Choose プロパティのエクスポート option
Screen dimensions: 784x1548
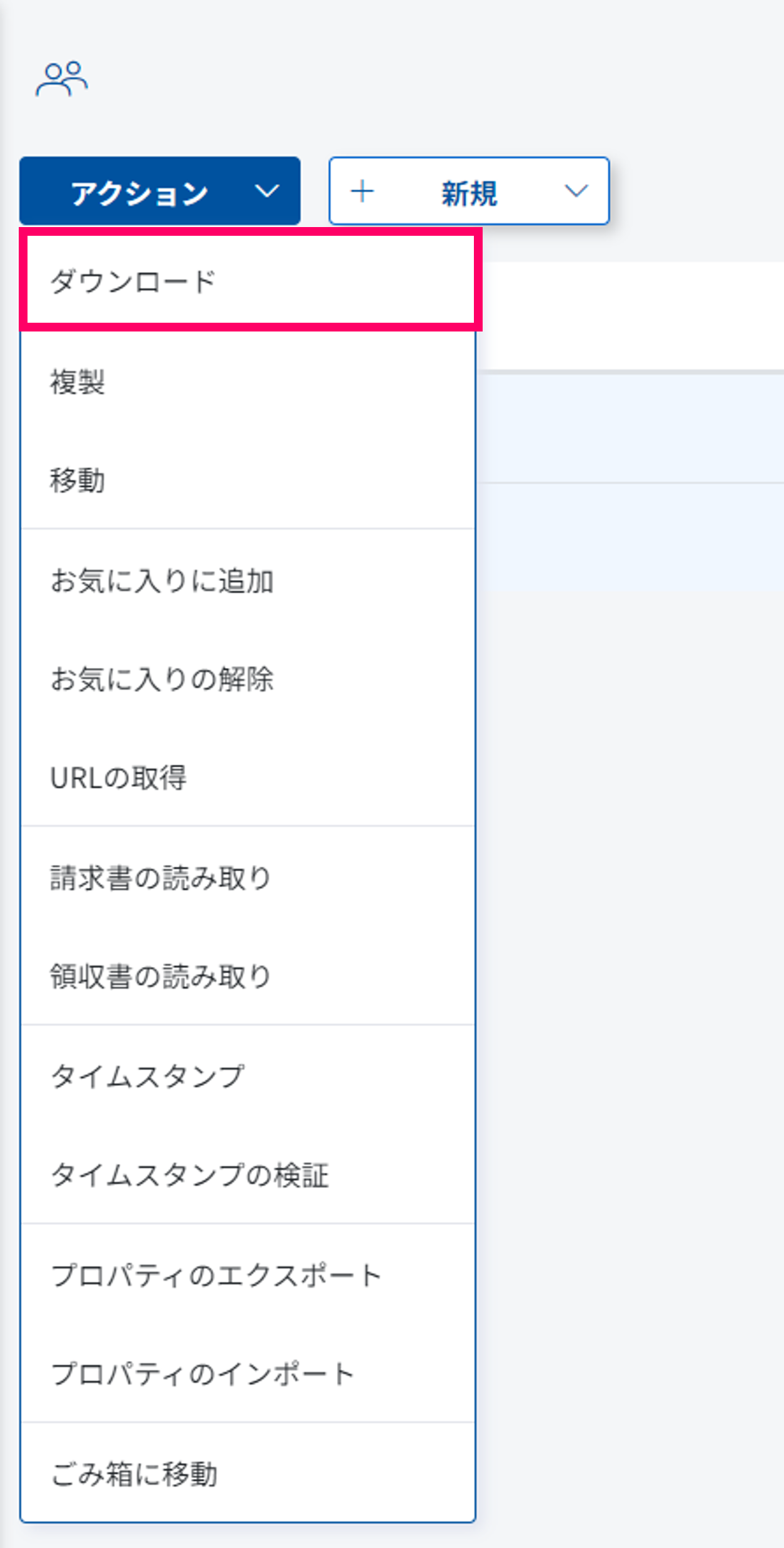216,1275
